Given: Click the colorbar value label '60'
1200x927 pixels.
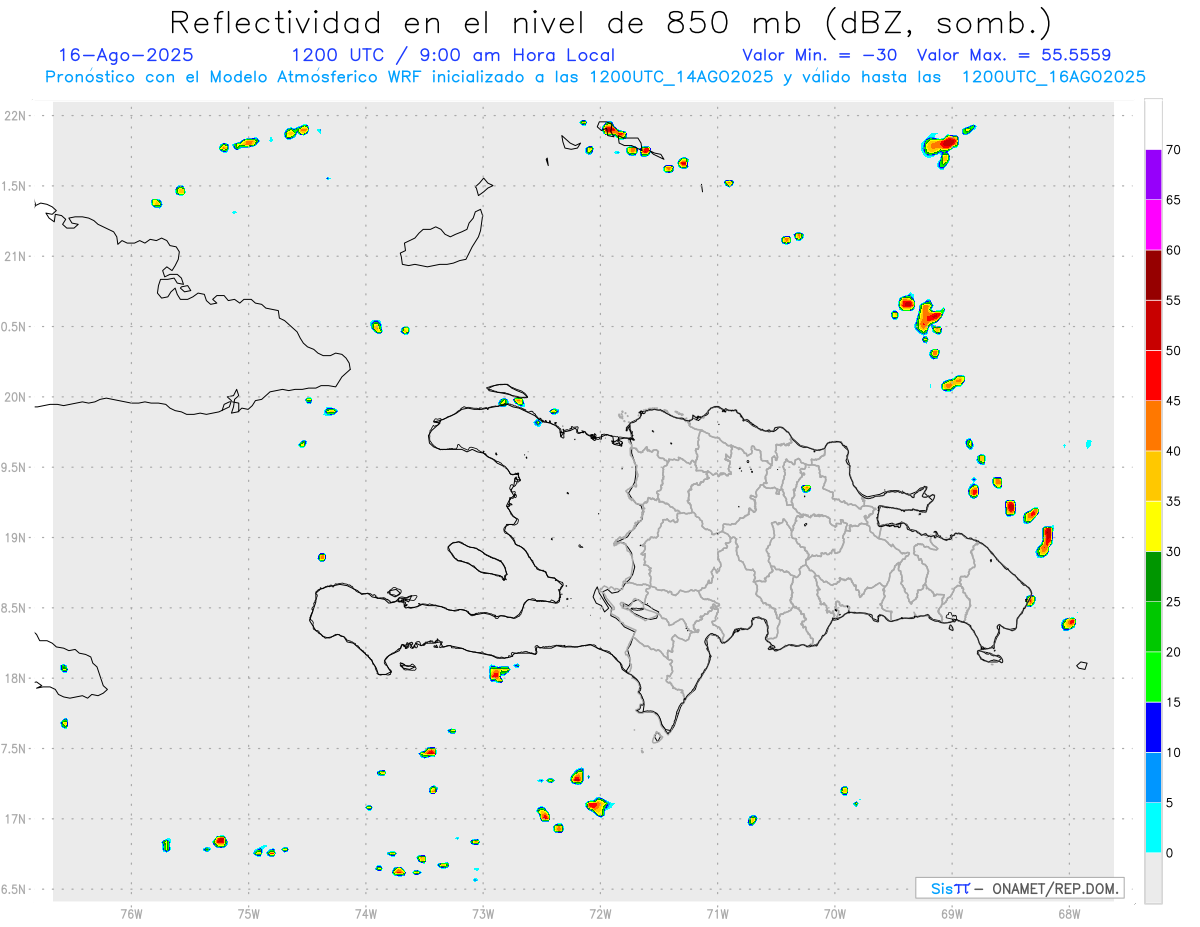Looking at the screenshot, I should [1173, 250].
